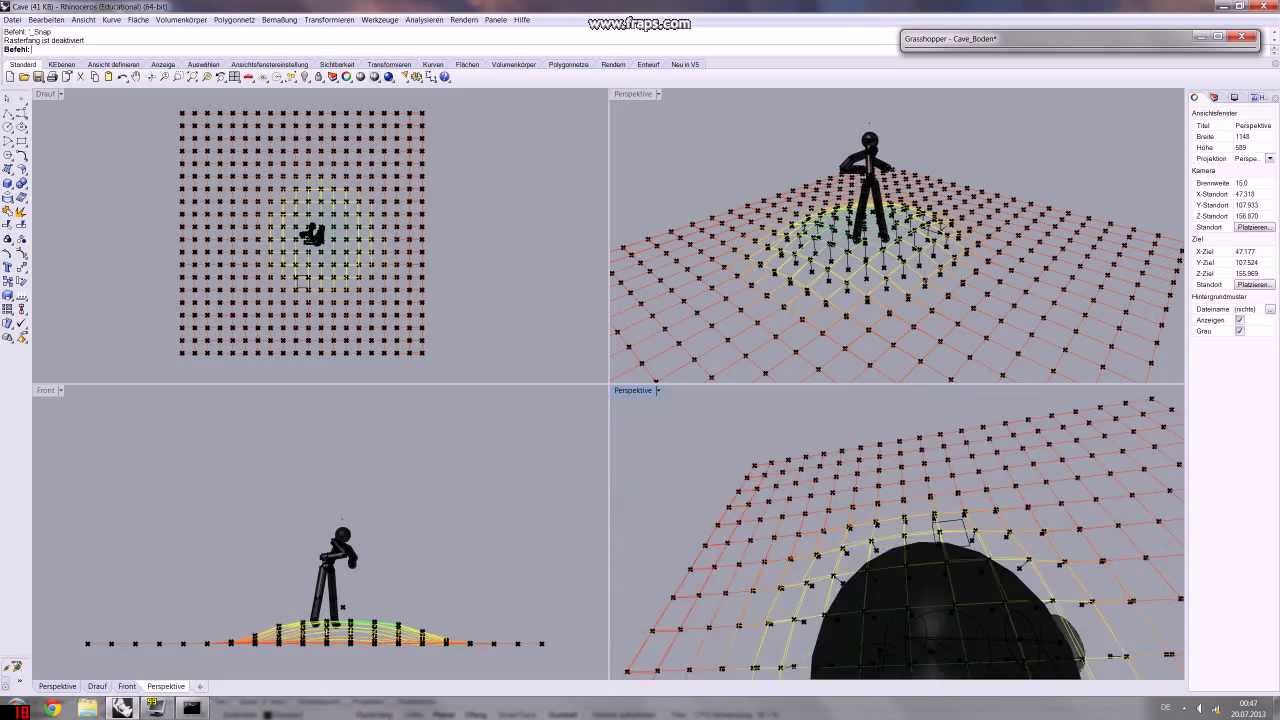Click the Explode icon in left toolbar
Viewport: 1280px width, 720px height.
(x=22, y=213)
